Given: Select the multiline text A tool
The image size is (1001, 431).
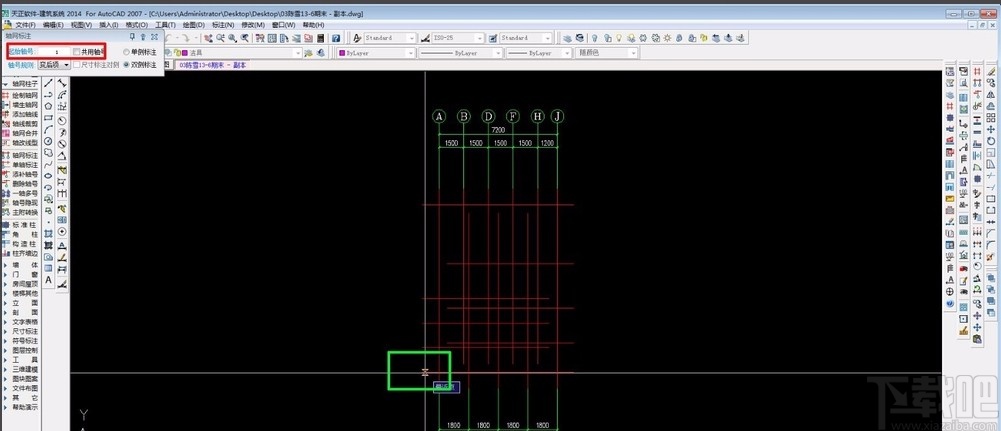Looking at the screenshot, I should (x=48, y=280).
